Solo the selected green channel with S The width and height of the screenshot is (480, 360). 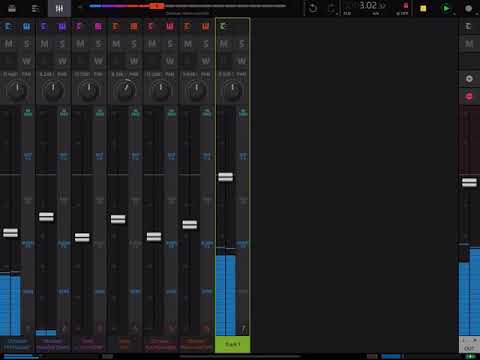point(242,44)
